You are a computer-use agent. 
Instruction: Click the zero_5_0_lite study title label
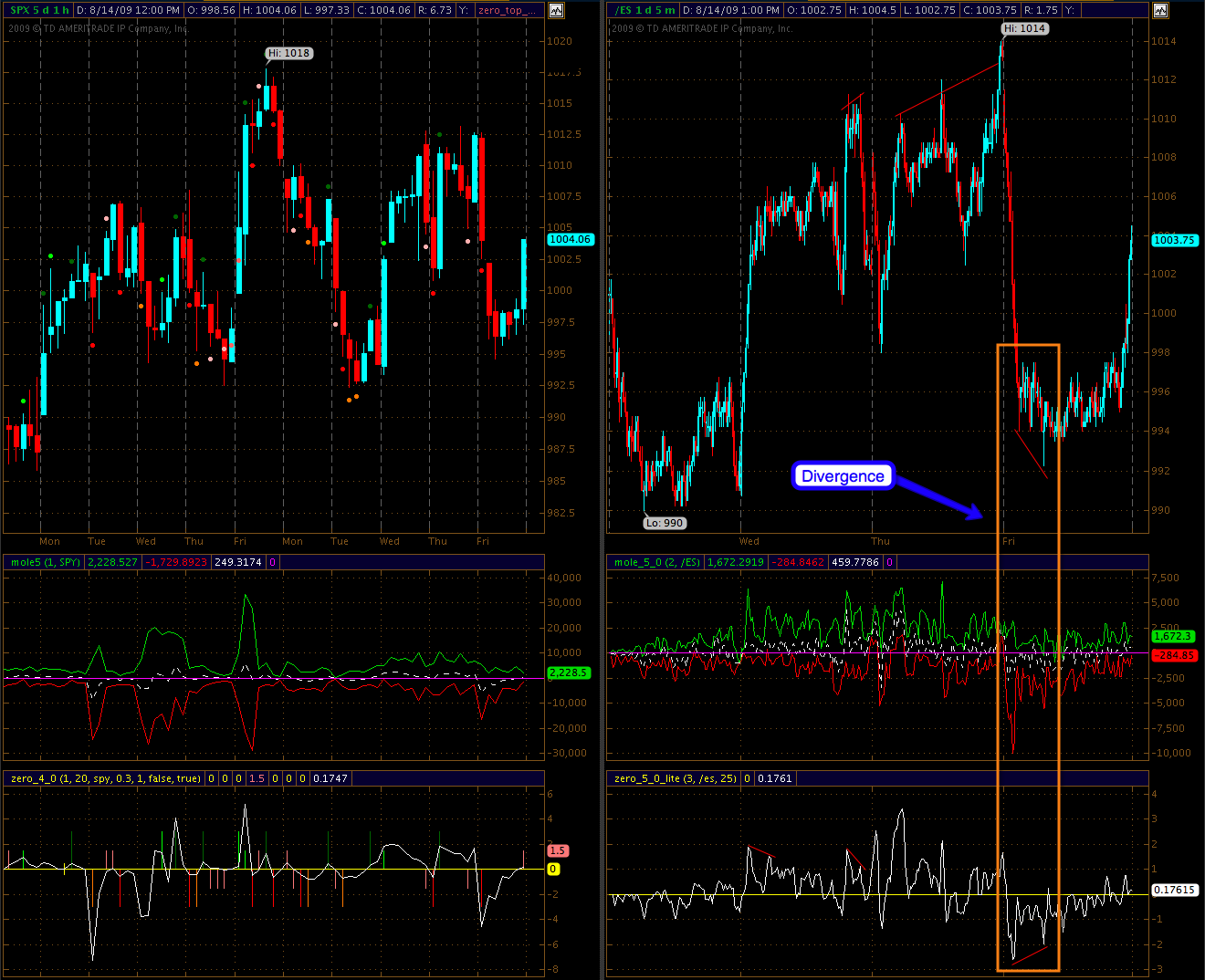point(675,778)
